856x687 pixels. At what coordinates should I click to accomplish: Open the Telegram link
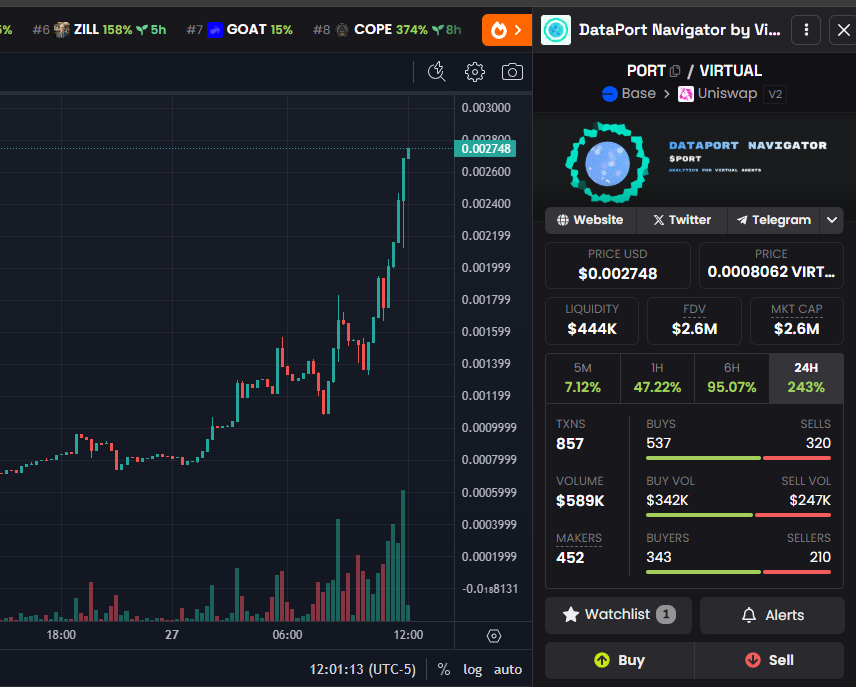(x=774, y=220)
